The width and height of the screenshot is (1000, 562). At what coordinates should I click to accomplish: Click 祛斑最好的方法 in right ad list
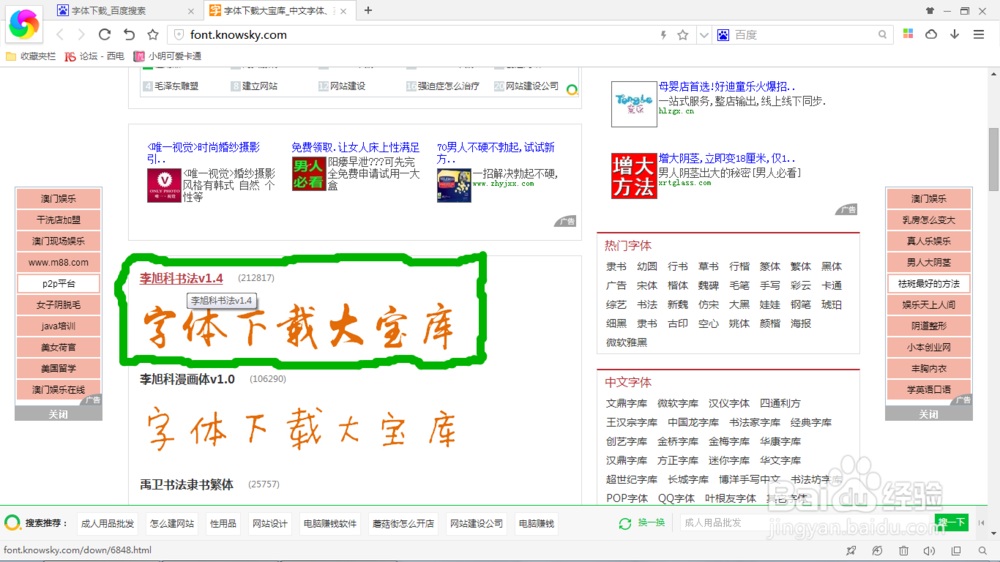(x=929, y=283)
